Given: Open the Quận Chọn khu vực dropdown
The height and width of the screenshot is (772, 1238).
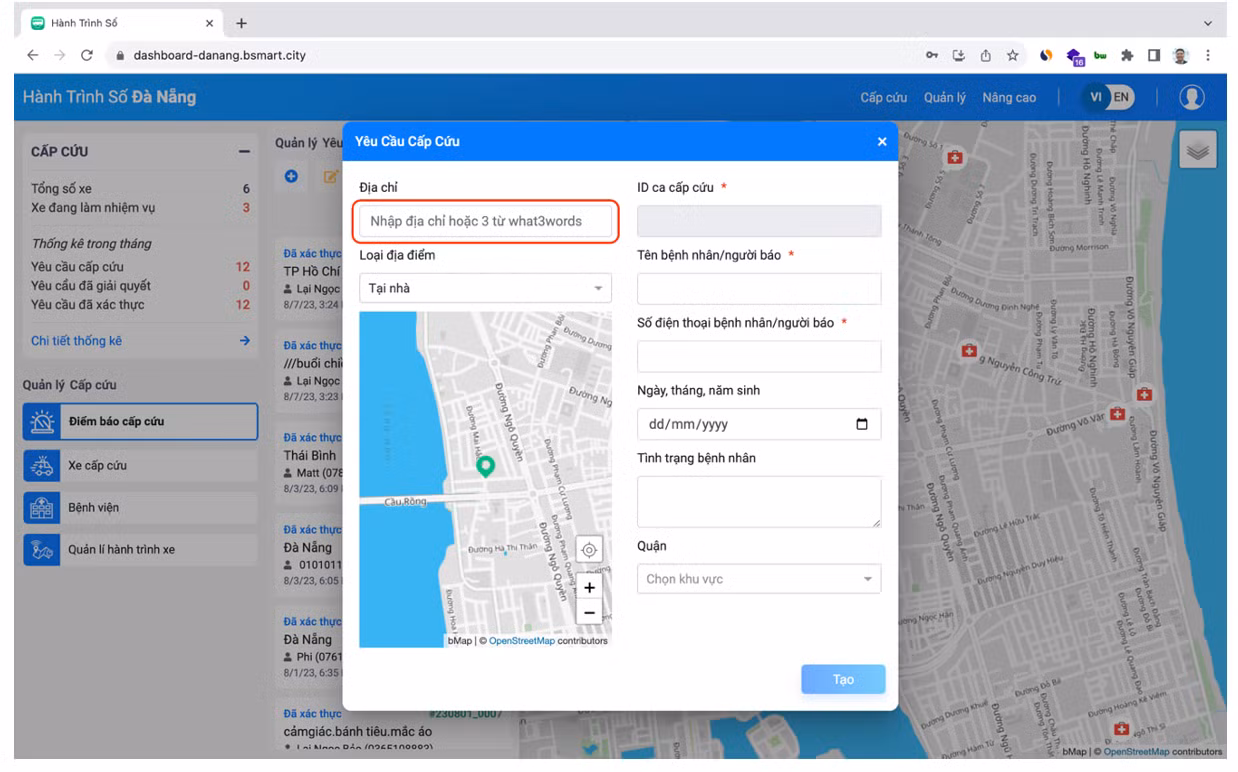Looking at the screenshot, I should point(759,579).
